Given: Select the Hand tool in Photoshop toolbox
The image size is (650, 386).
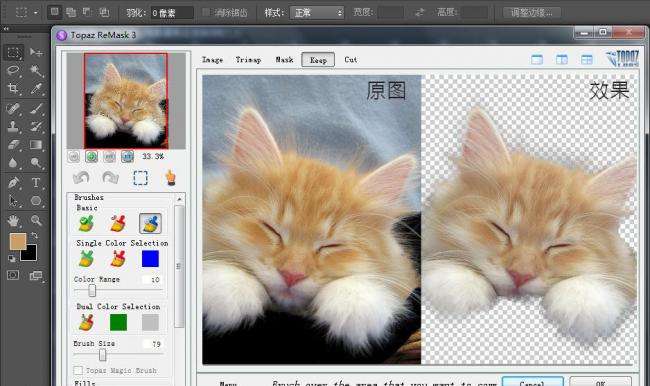Looking at the screenshot, I should (x=14, y=221).
